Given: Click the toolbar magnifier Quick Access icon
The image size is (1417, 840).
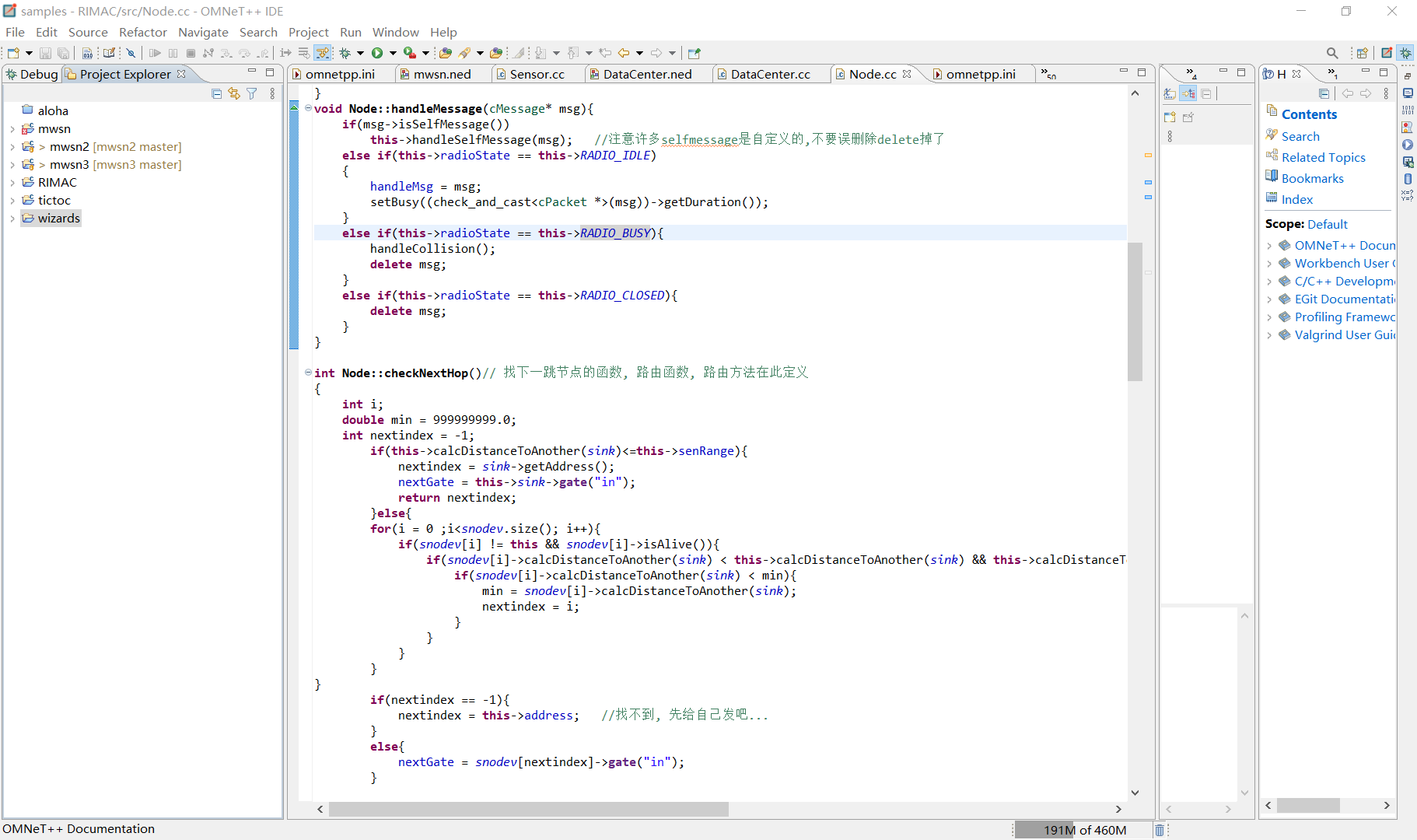Looking at the screenshot, I should pos(1332,53).
